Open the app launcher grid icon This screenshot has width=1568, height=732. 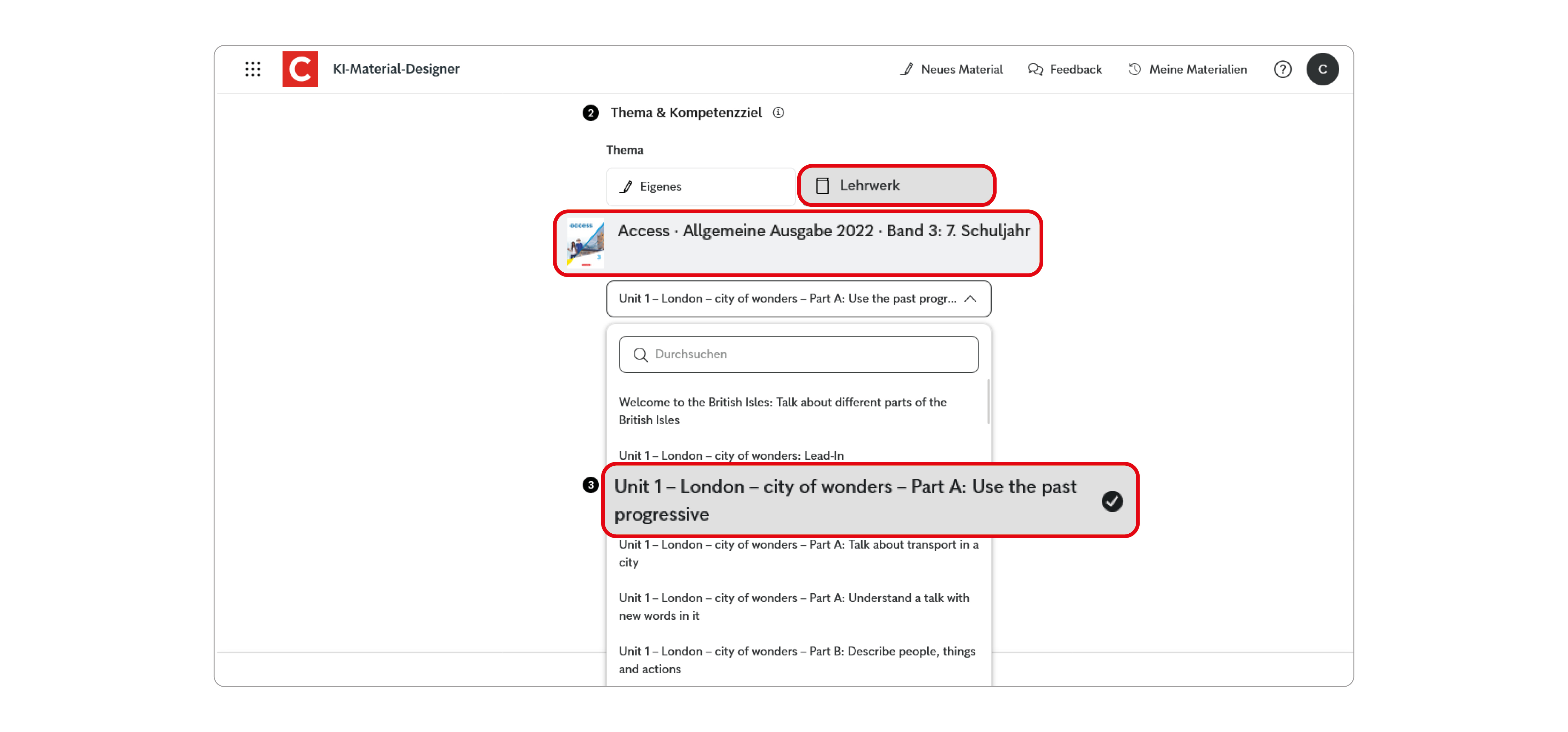point(253,69)
